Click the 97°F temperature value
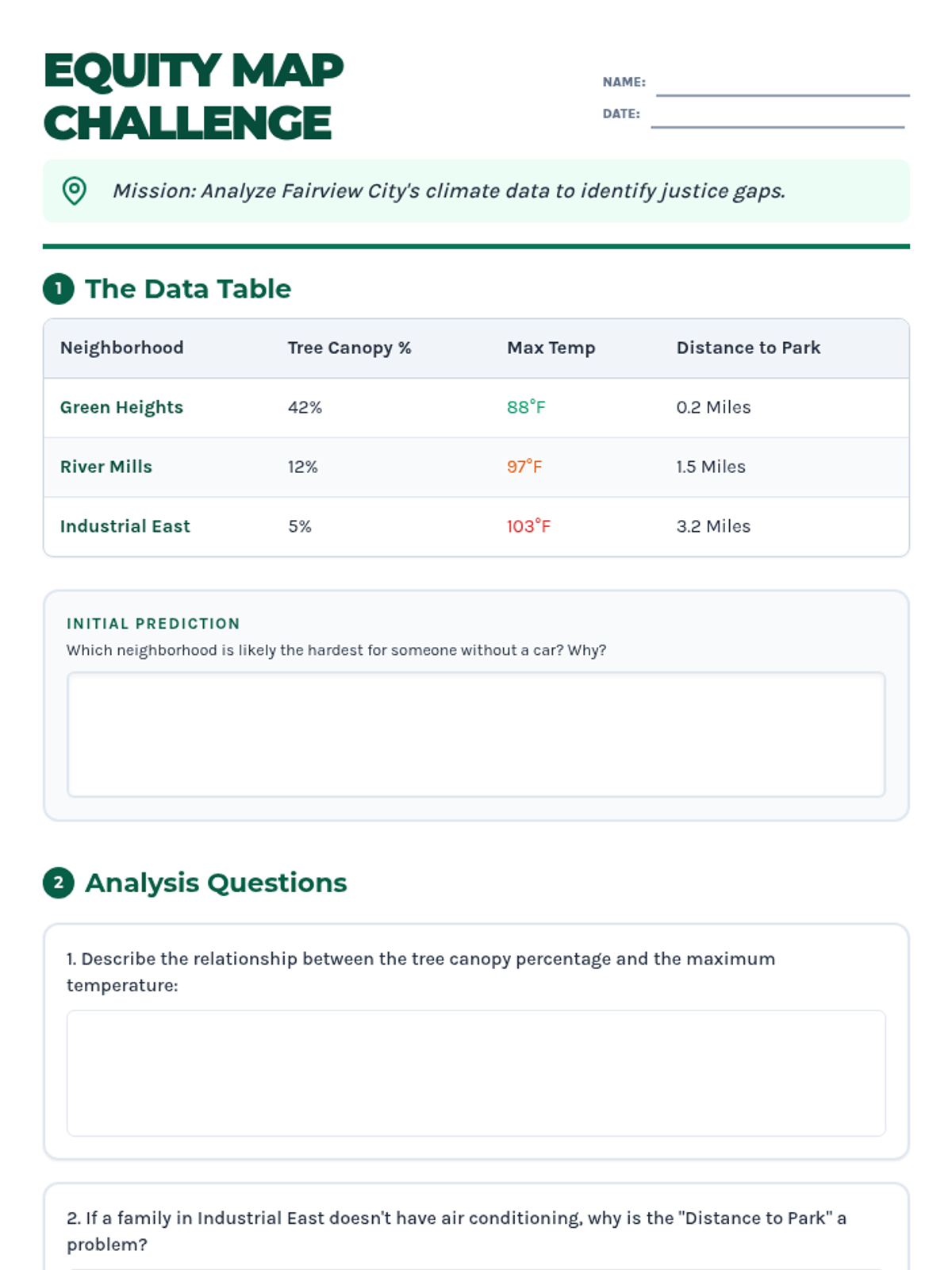Screen dimensions: 952x1270 tap(524, 467)
